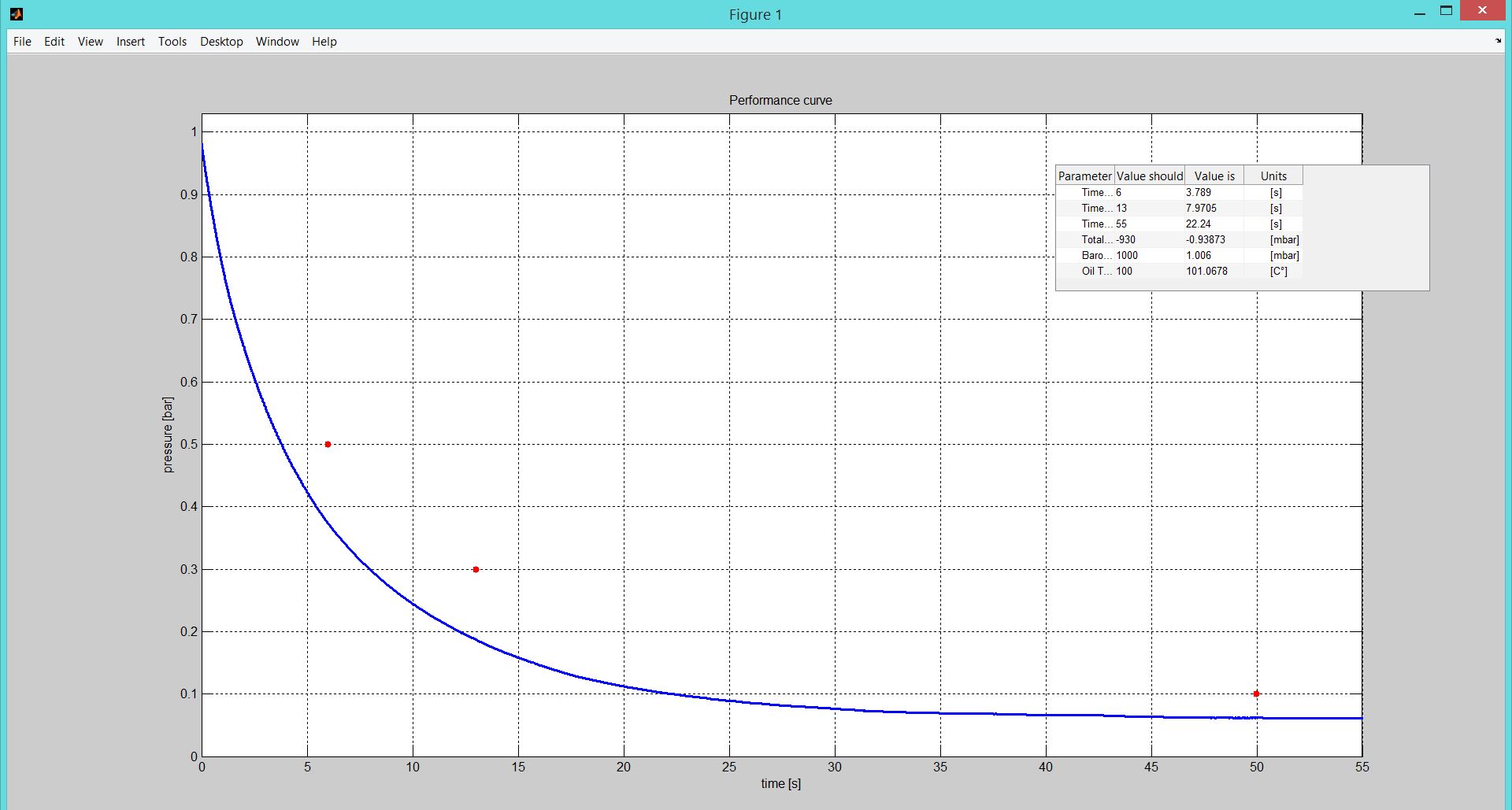Viewport: 1512px width, 810px height.
Task: Click the dock figure arrow icon
Action: [1498, 41]
